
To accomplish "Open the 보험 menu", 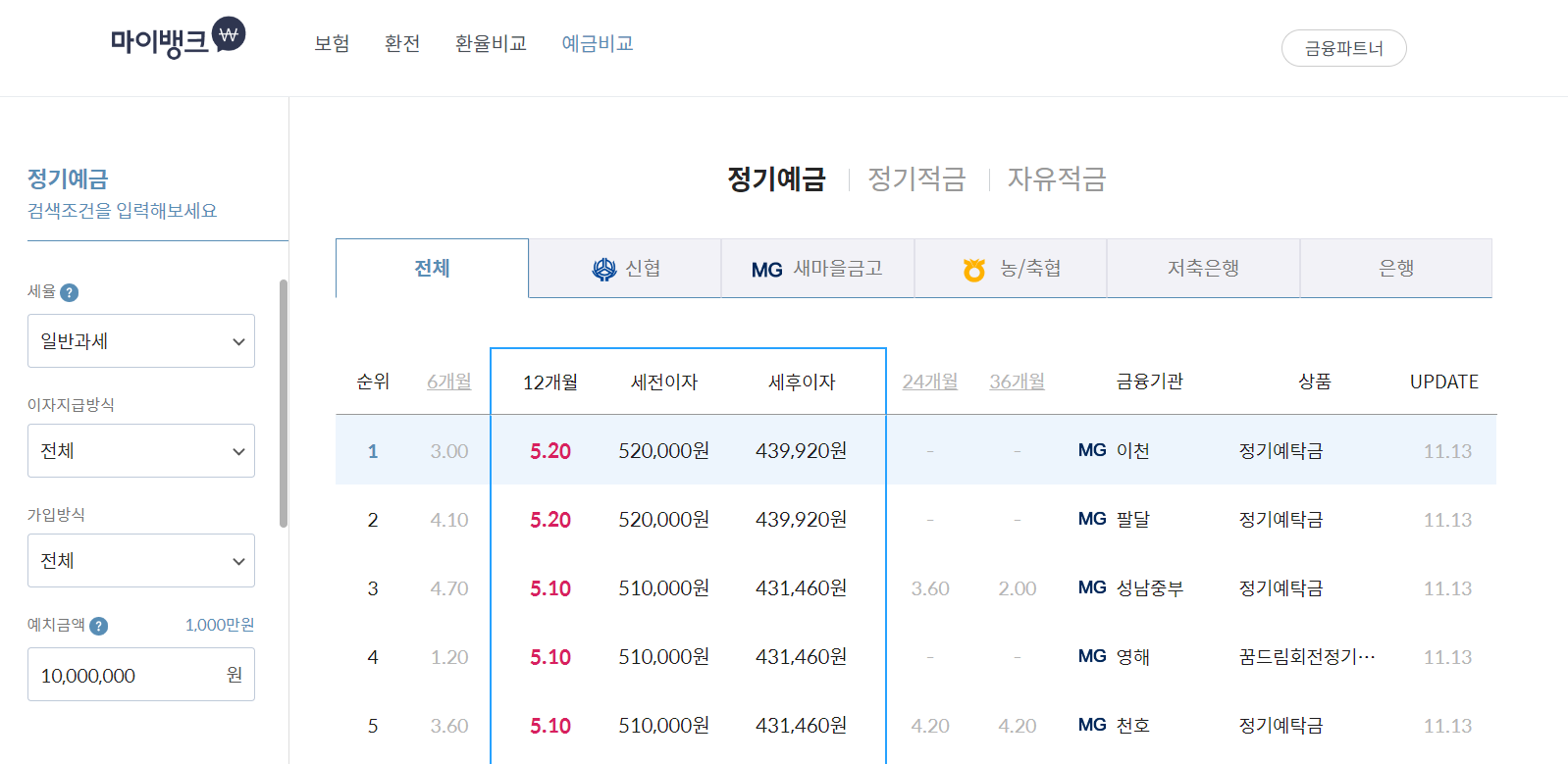I will click(332, 43).
